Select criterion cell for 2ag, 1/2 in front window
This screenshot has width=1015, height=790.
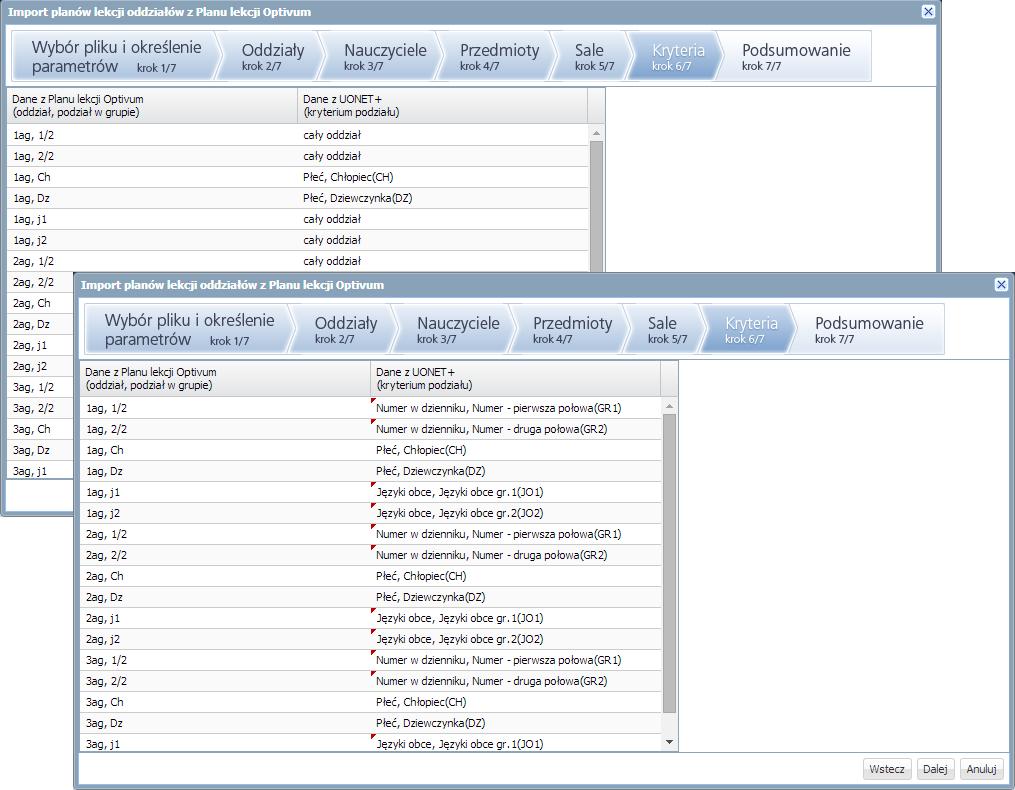pos(515,534)
